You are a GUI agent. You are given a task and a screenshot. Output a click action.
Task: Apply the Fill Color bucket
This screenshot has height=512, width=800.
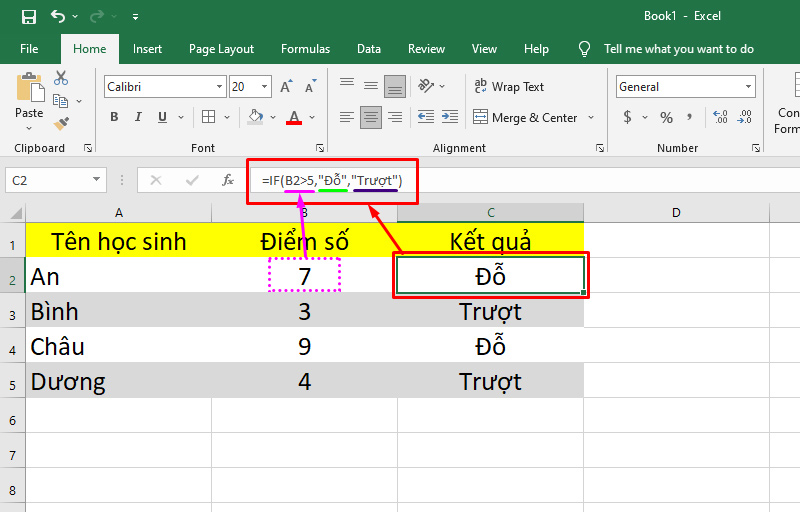[x=256, y=117]
